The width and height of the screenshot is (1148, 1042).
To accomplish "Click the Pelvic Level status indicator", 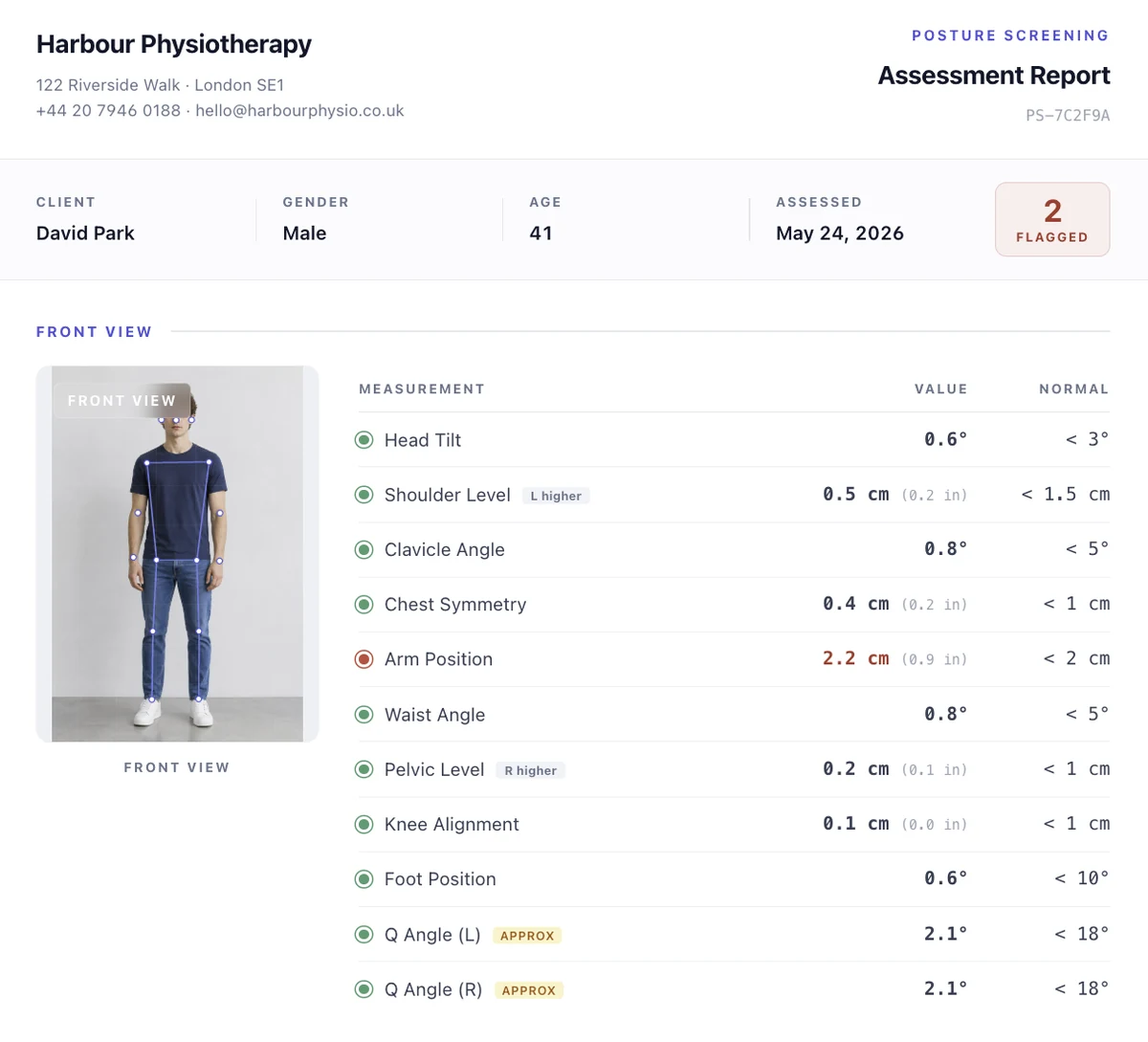I will pyautogui.click(x=364, y=769).
